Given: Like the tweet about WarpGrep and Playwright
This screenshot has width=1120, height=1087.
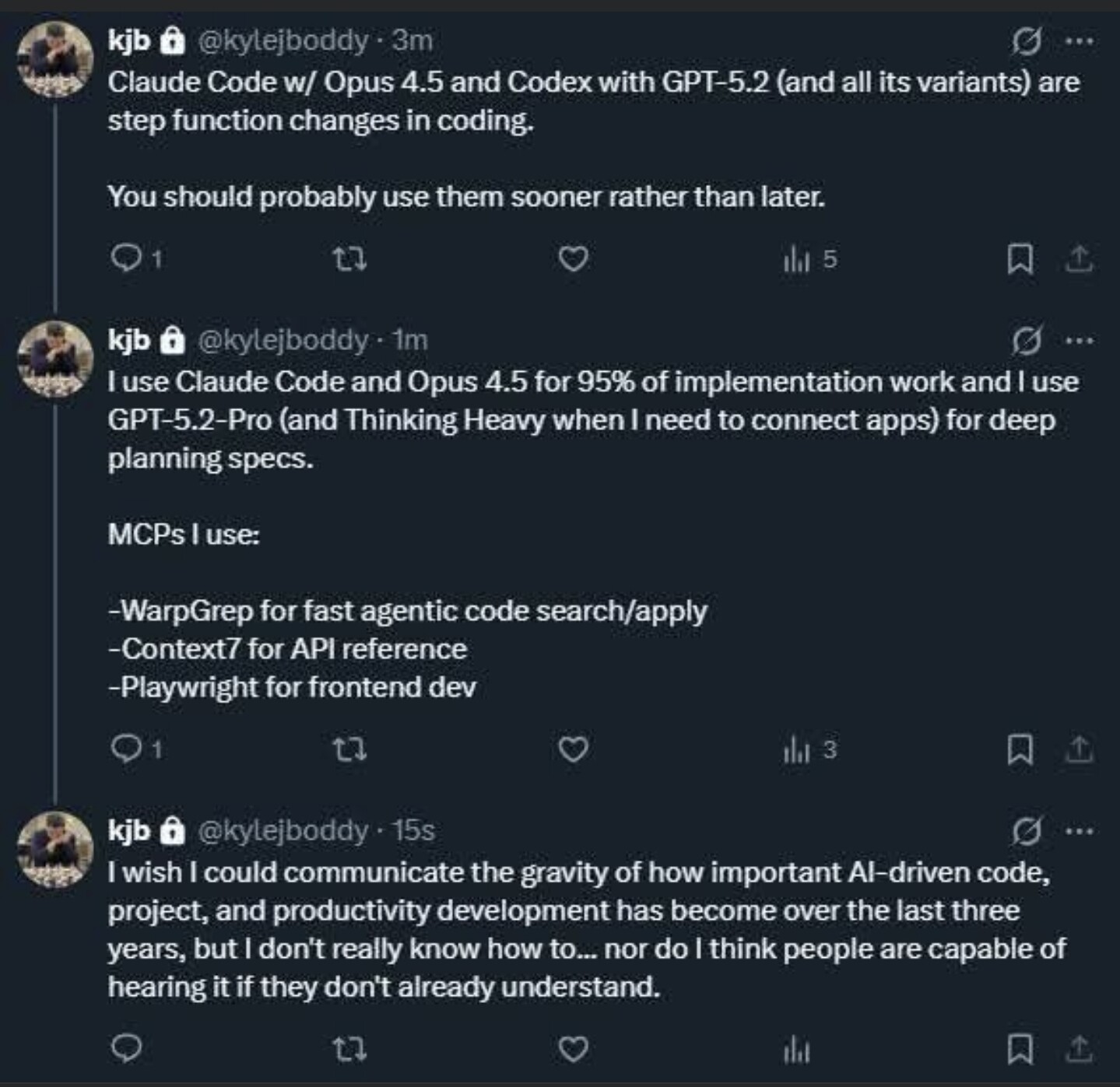Looking at the screenshot, I should (x=574, y=749).
